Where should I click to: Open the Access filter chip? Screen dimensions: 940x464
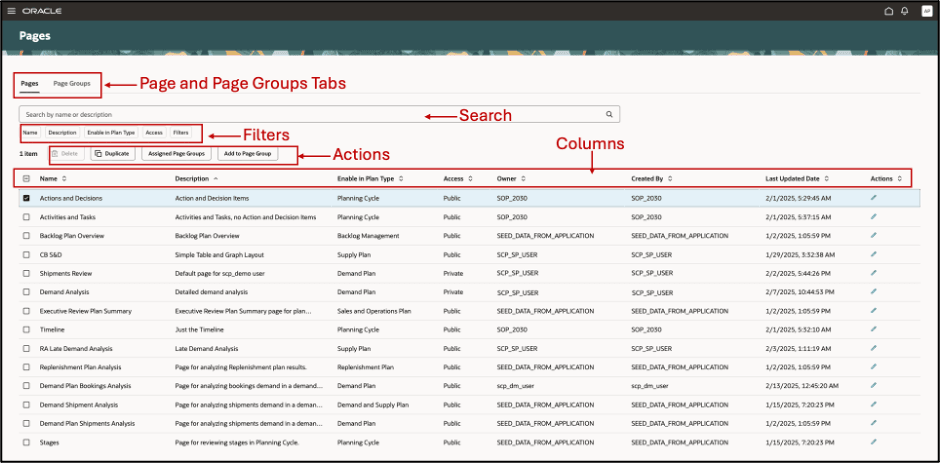154,132
